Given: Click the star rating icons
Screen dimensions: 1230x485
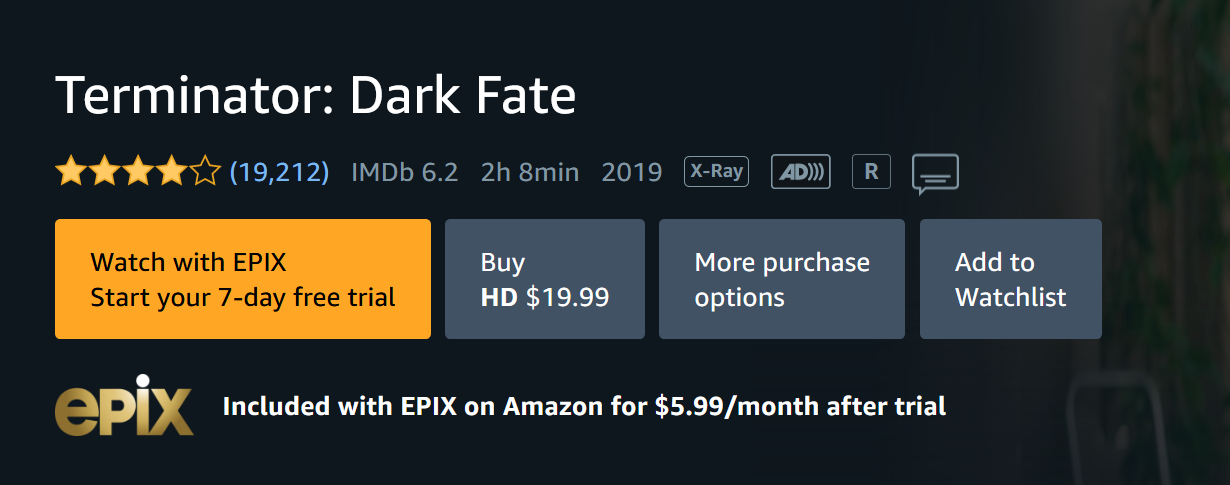Looking at the screenshot, I should click(137, 173).
